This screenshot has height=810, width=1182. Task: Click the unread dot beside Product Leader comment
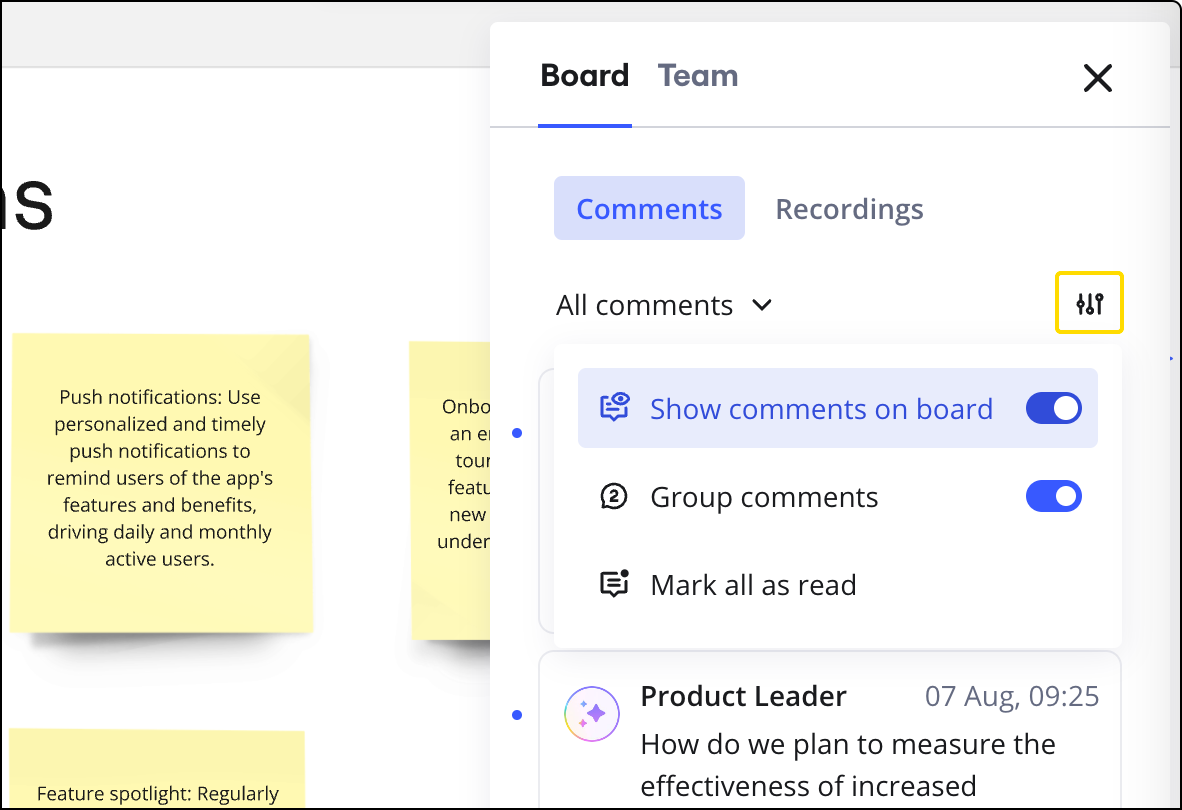tap(517, 715)
